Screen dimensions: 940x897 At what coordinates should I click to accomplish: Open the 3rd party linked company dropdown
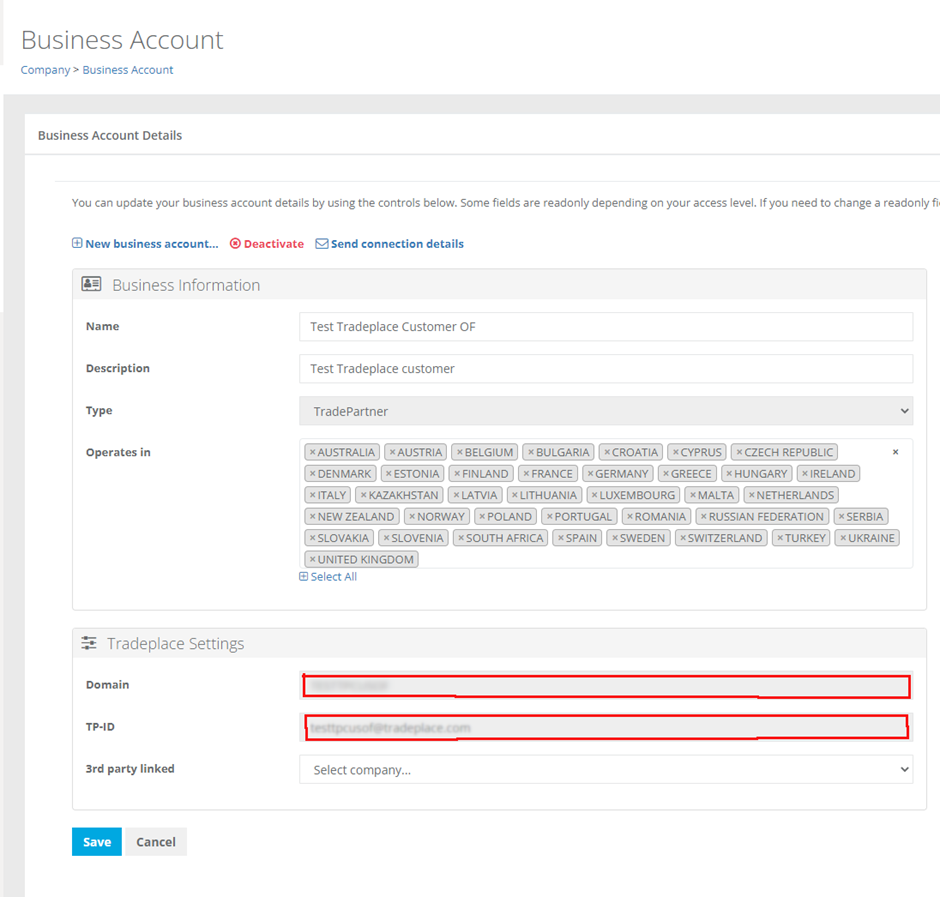pos(605,770)
